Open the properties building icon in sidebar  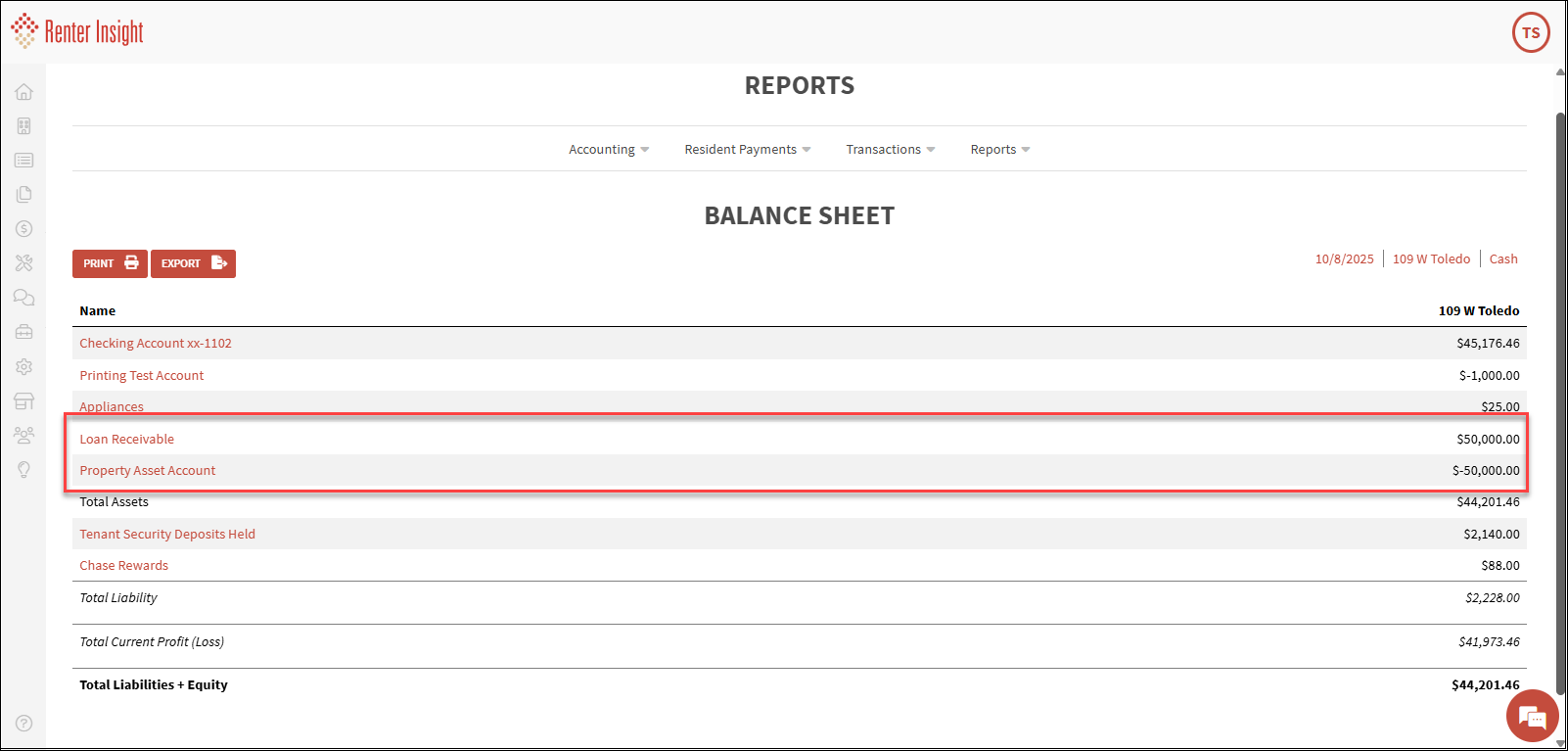click(x=23, y=126)
